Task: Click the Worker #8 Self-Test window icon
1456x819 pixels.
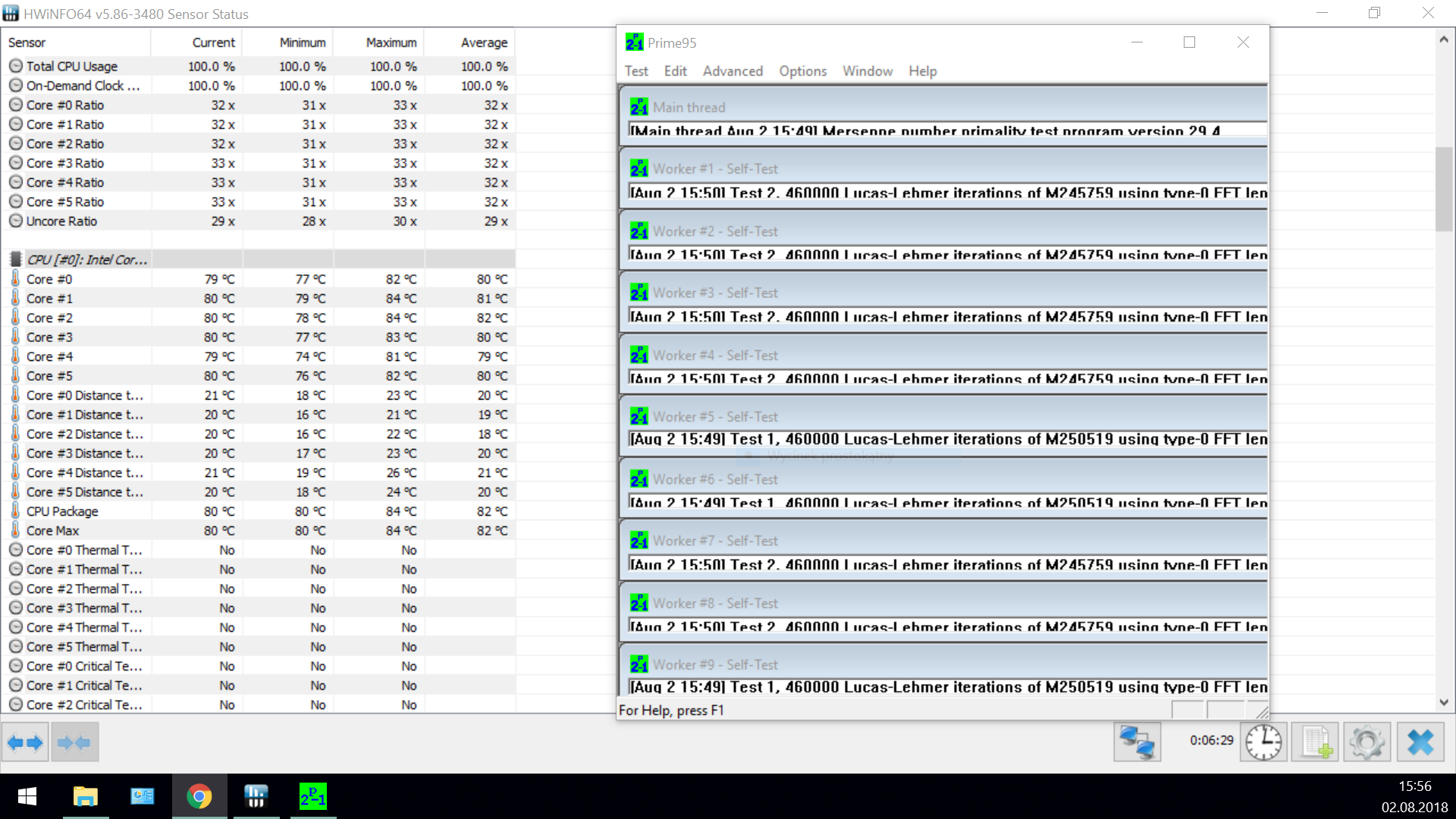Action: click(639, 603)
